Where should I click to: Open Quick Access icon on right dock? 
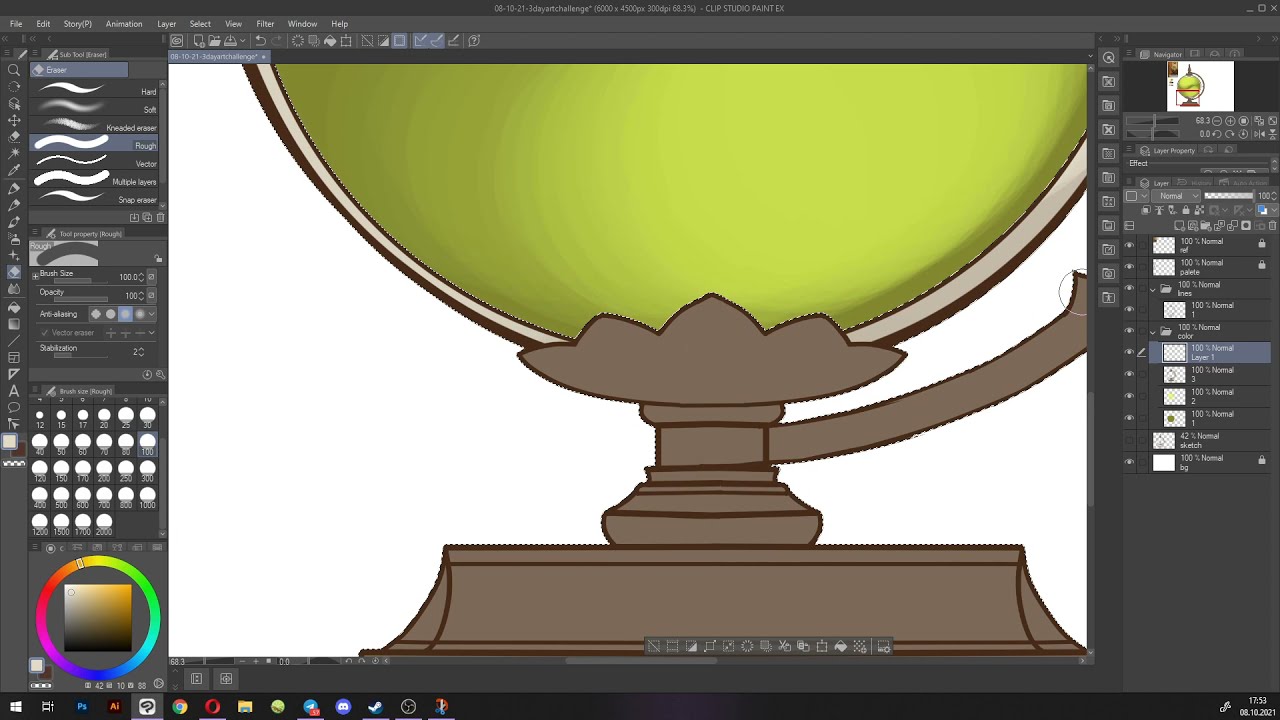tap(1109, 57)
